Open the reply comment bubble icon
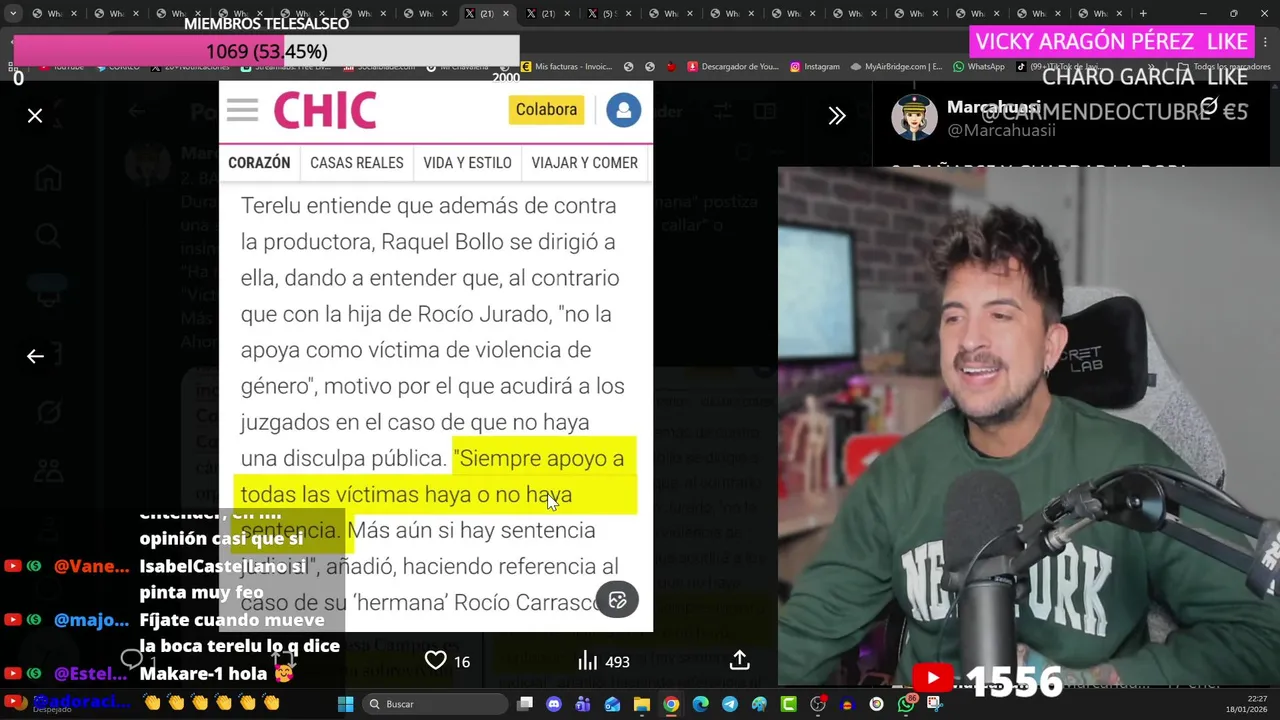Image resolution: width=1280 pixels, height=720 pixels. click(131, 659)
